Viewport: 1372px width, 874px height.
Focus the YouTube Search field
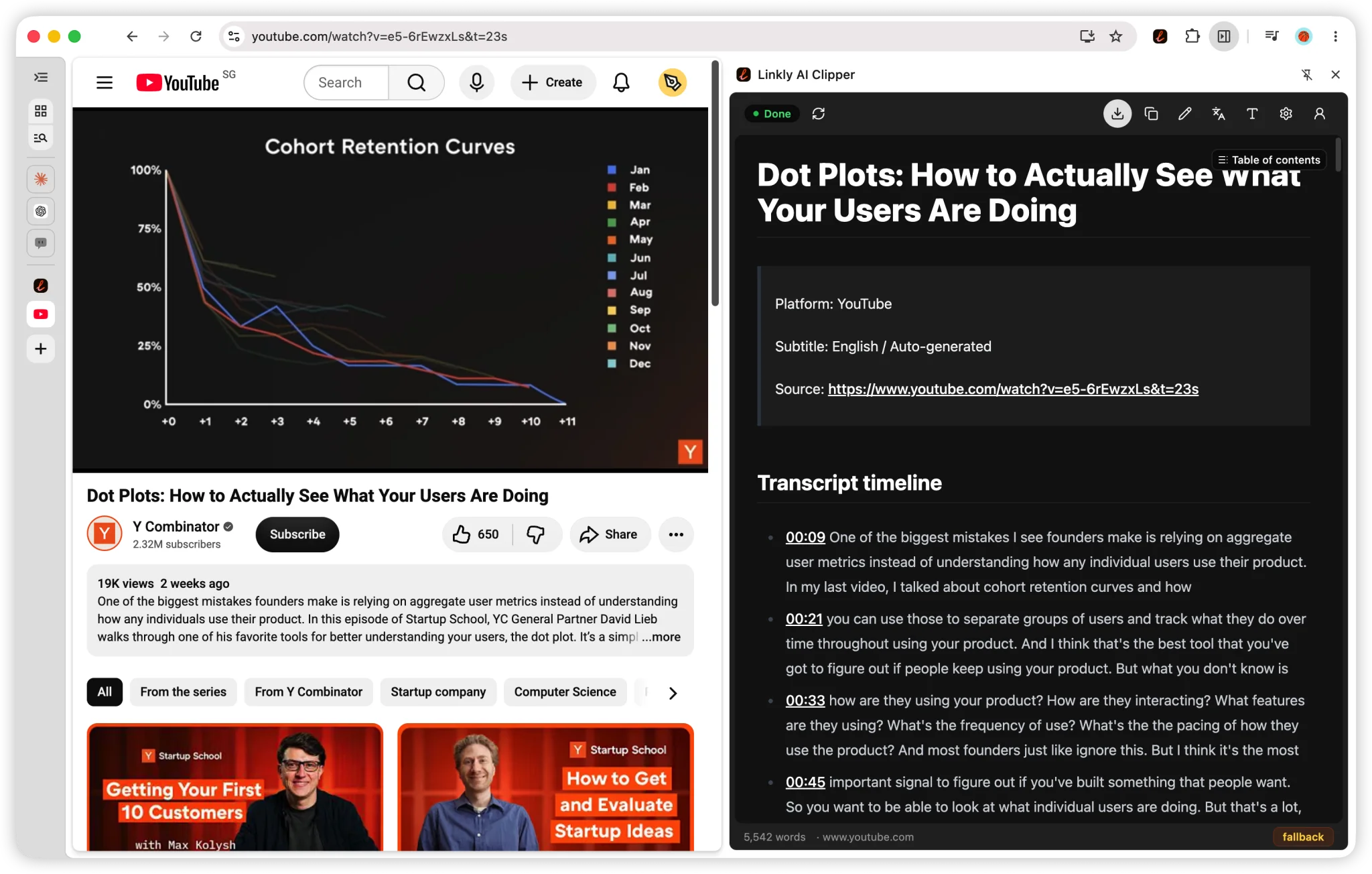[346, 82]
